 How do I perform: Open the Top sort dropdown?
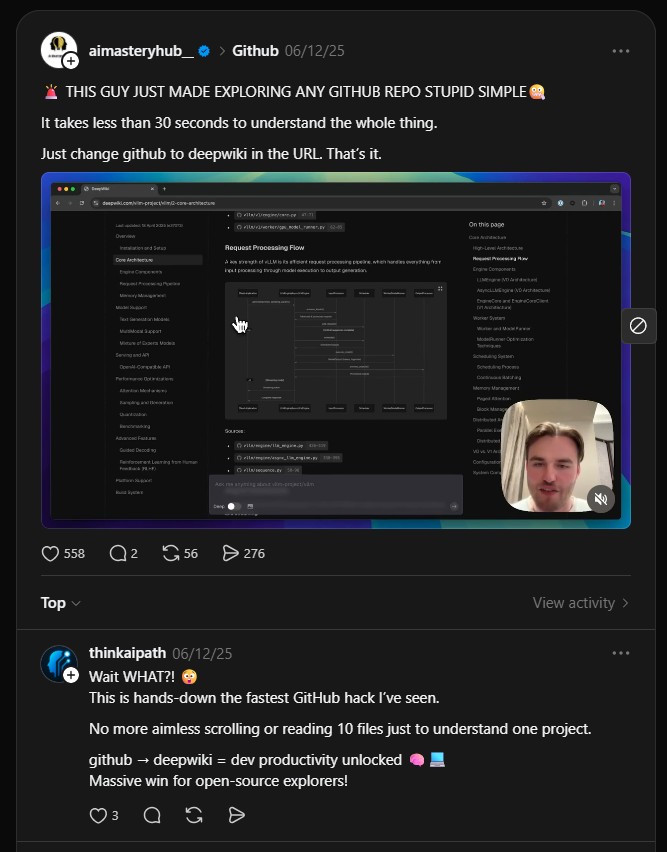coord(60,603)
